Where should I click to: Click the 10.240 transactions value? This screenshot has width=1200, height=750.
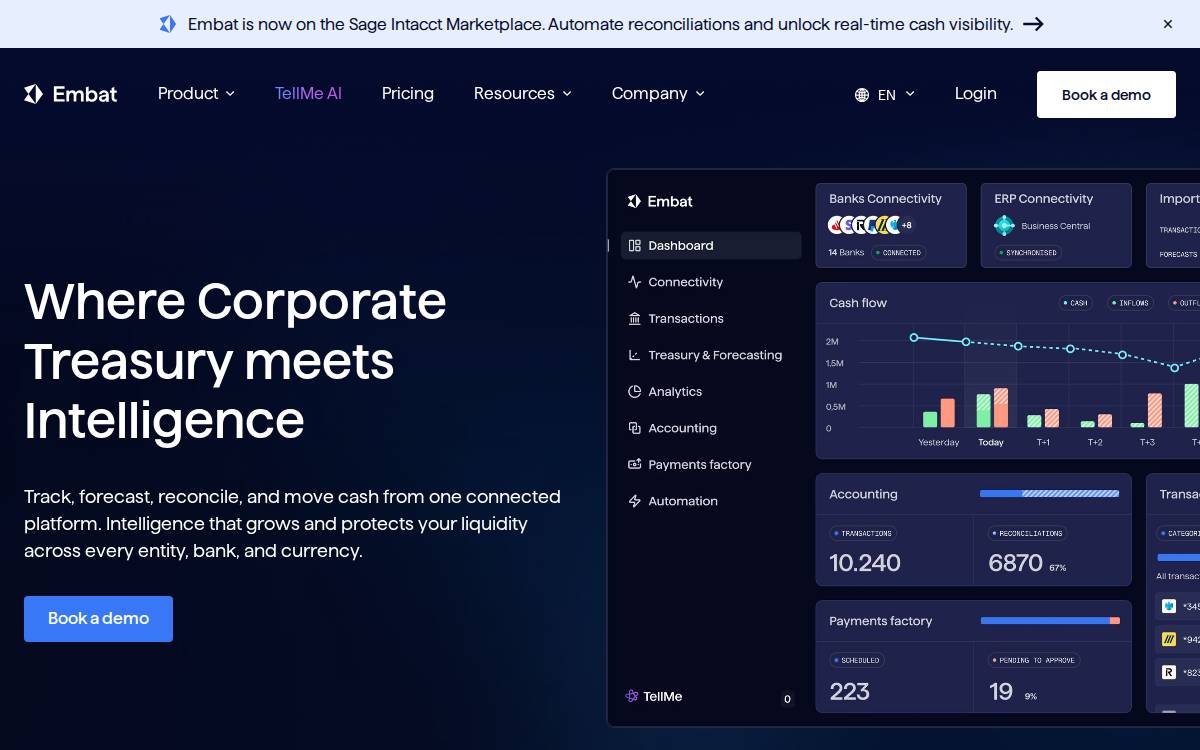click(865, 563)
